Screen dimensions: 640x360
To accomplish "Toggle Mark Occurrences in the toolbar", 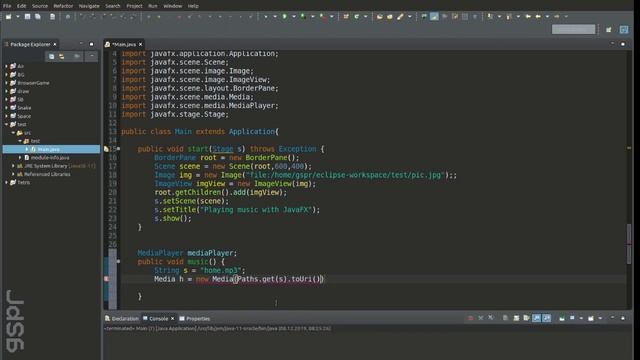I will [x=434, y=16].
